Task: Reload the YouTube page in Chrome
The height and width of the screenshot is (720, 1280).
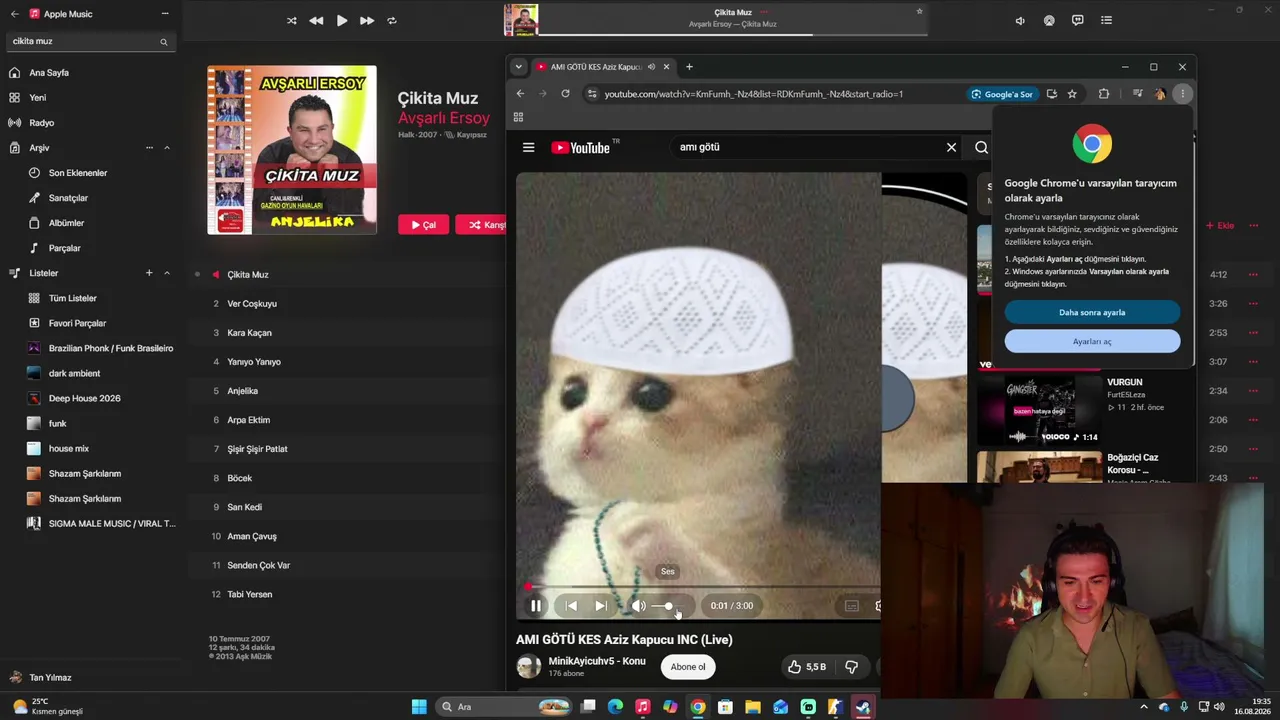Action: (x=565, y=94)
